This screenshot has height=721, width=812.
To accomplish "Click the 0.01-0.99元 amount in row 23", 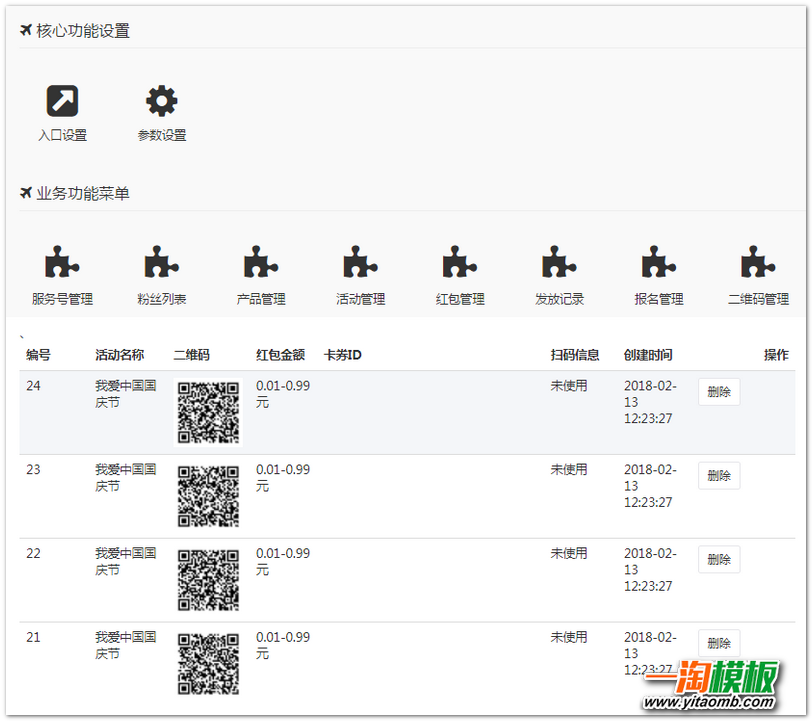I will tap(283, 478).
